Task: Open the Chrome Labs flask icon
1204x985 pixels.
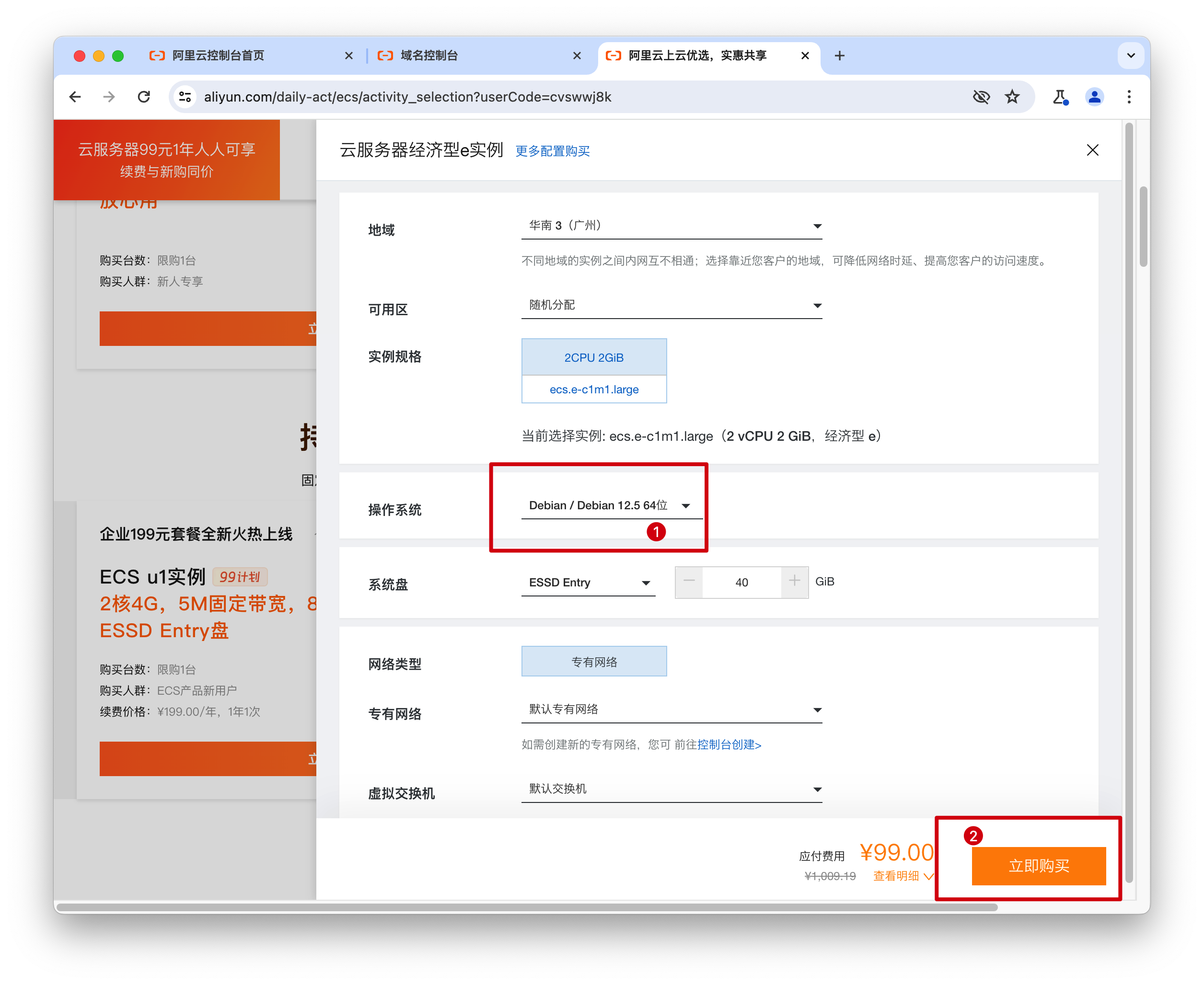Action: point(1060,97)
